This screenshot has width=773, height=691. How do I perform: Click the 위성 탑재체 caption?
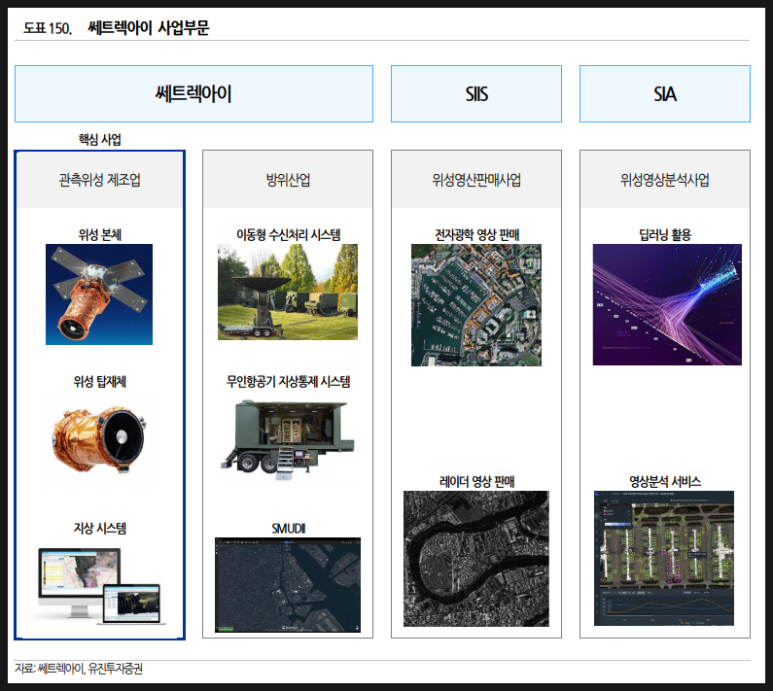pyautogui.click(x=100, y=381)
